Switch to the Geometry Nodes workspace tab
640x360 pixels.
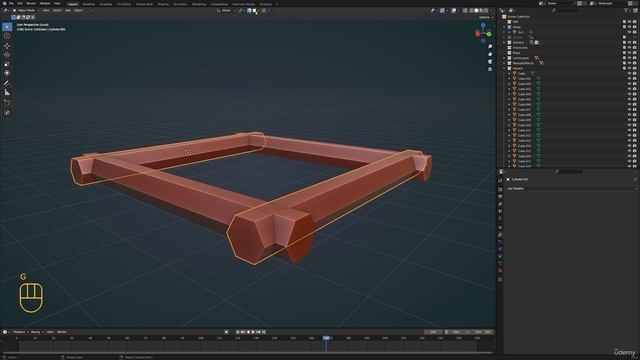(243, 4)
